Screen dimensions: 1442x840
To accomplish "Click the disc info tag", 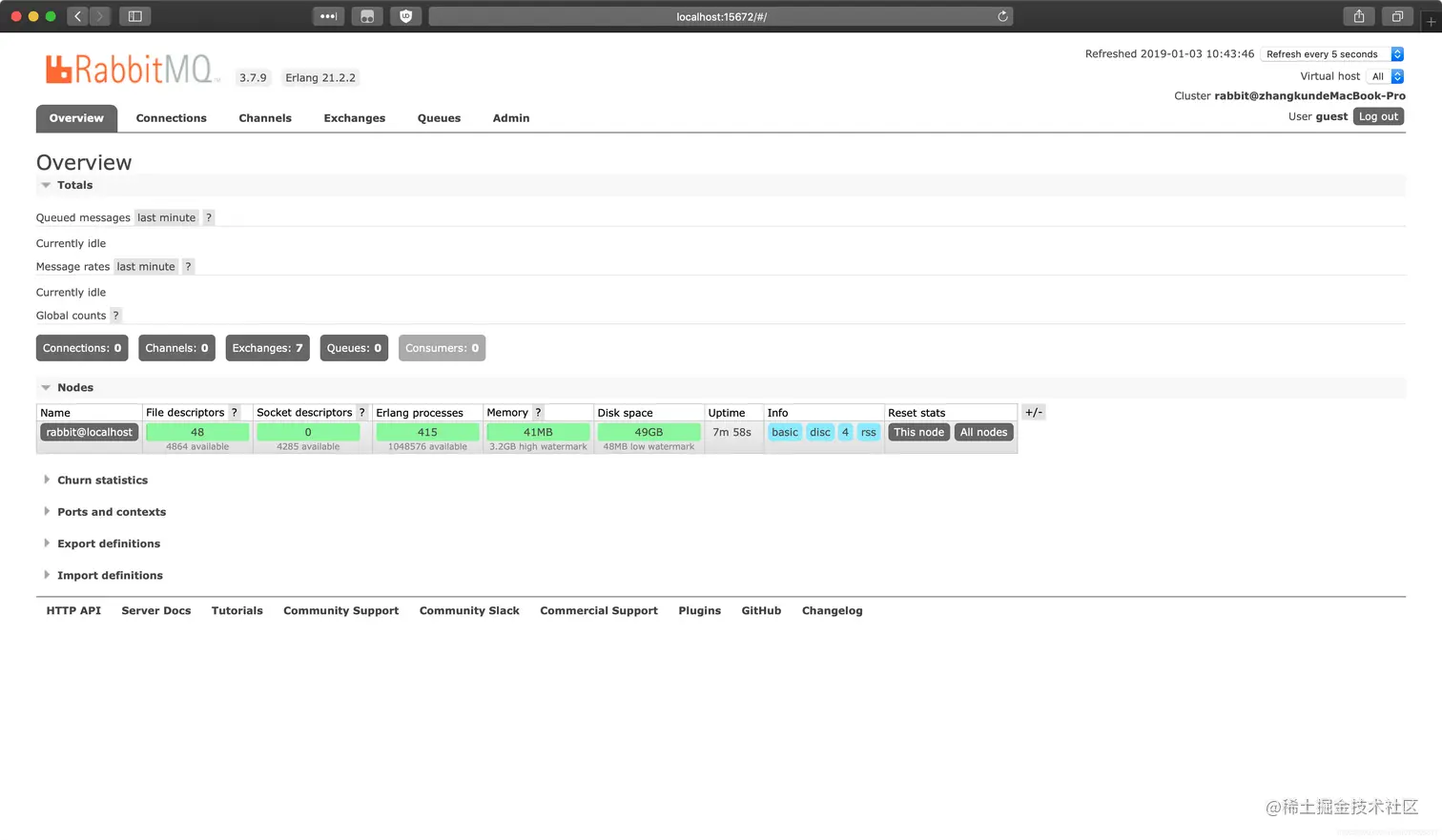I will [x=820, y=433].
